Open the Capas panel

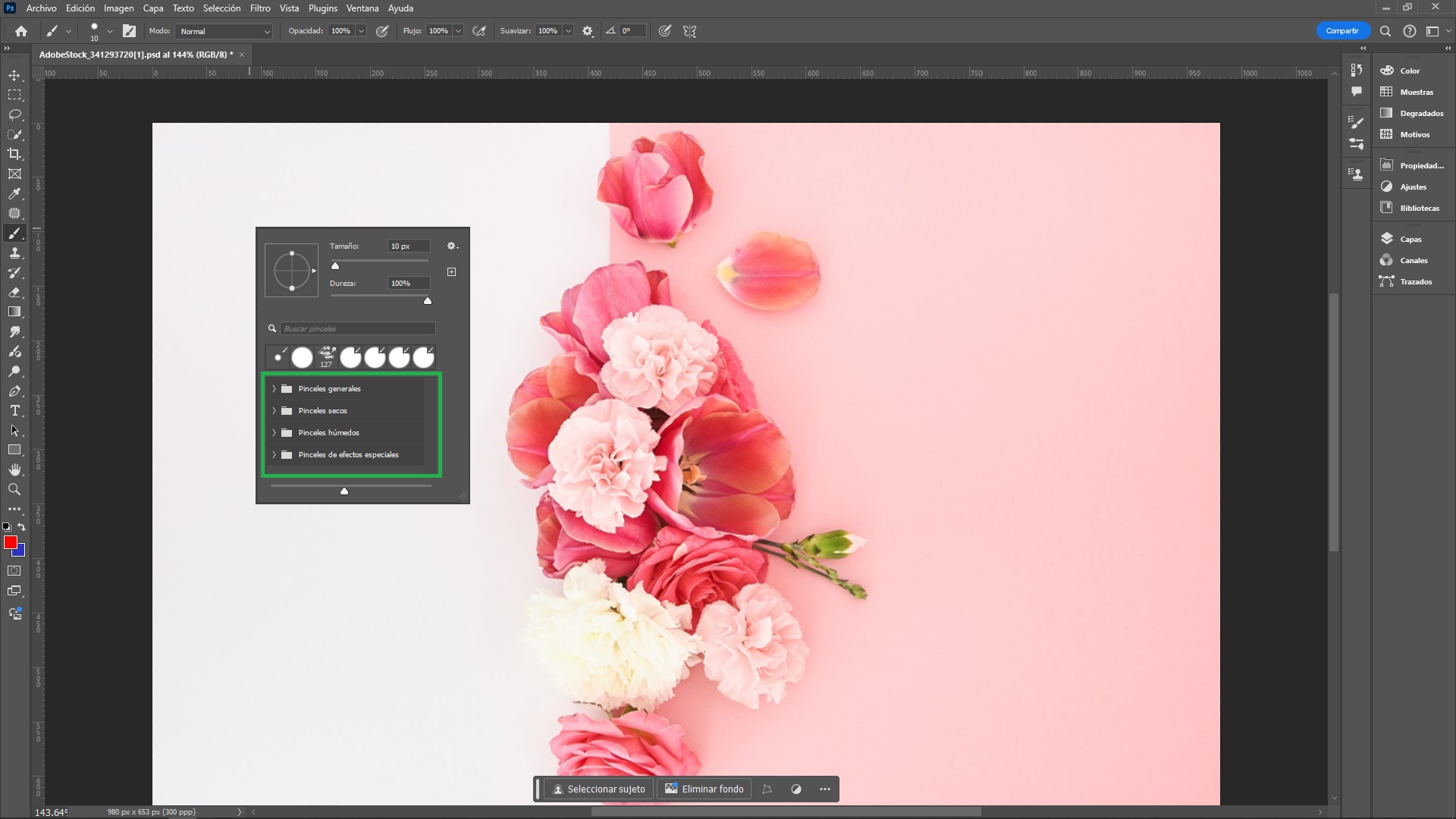coord(1410,239)
